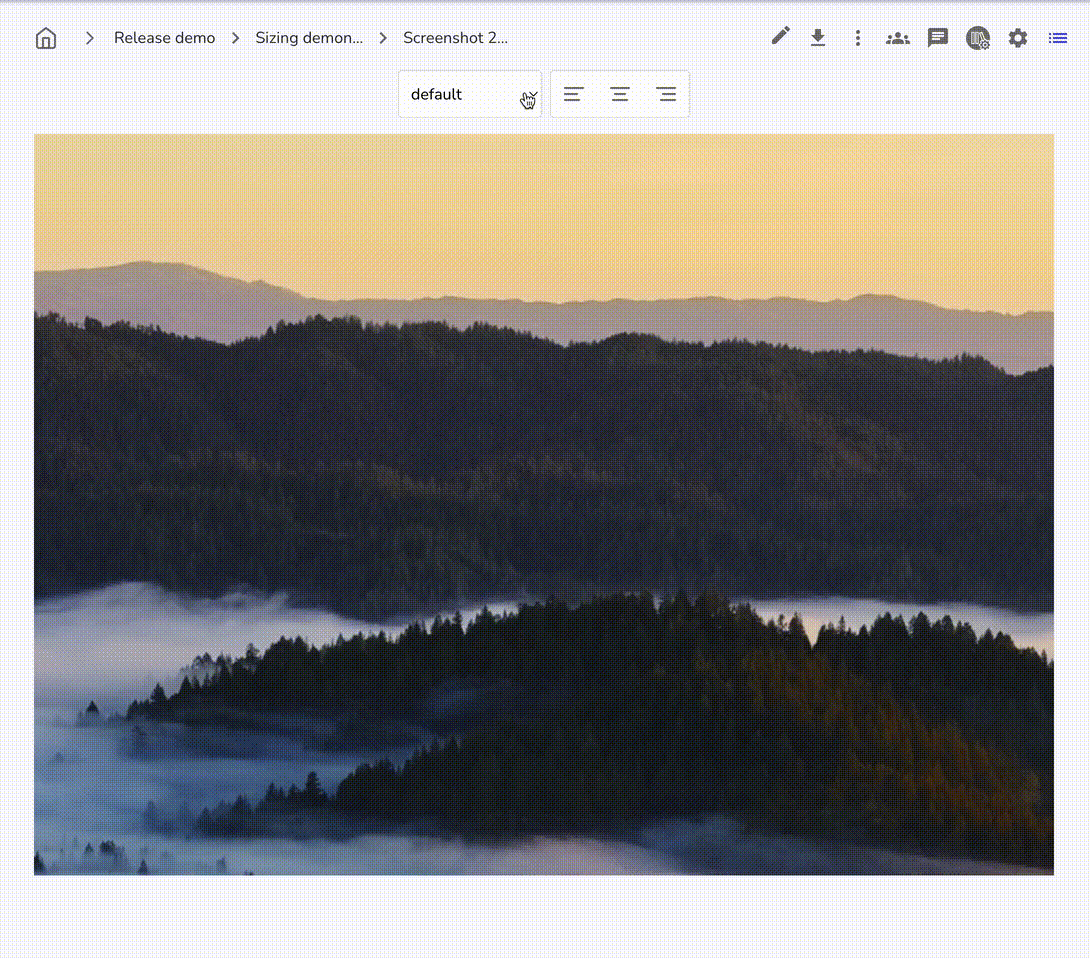Open the vertical three-dot more menu

[x=857, y=38]
